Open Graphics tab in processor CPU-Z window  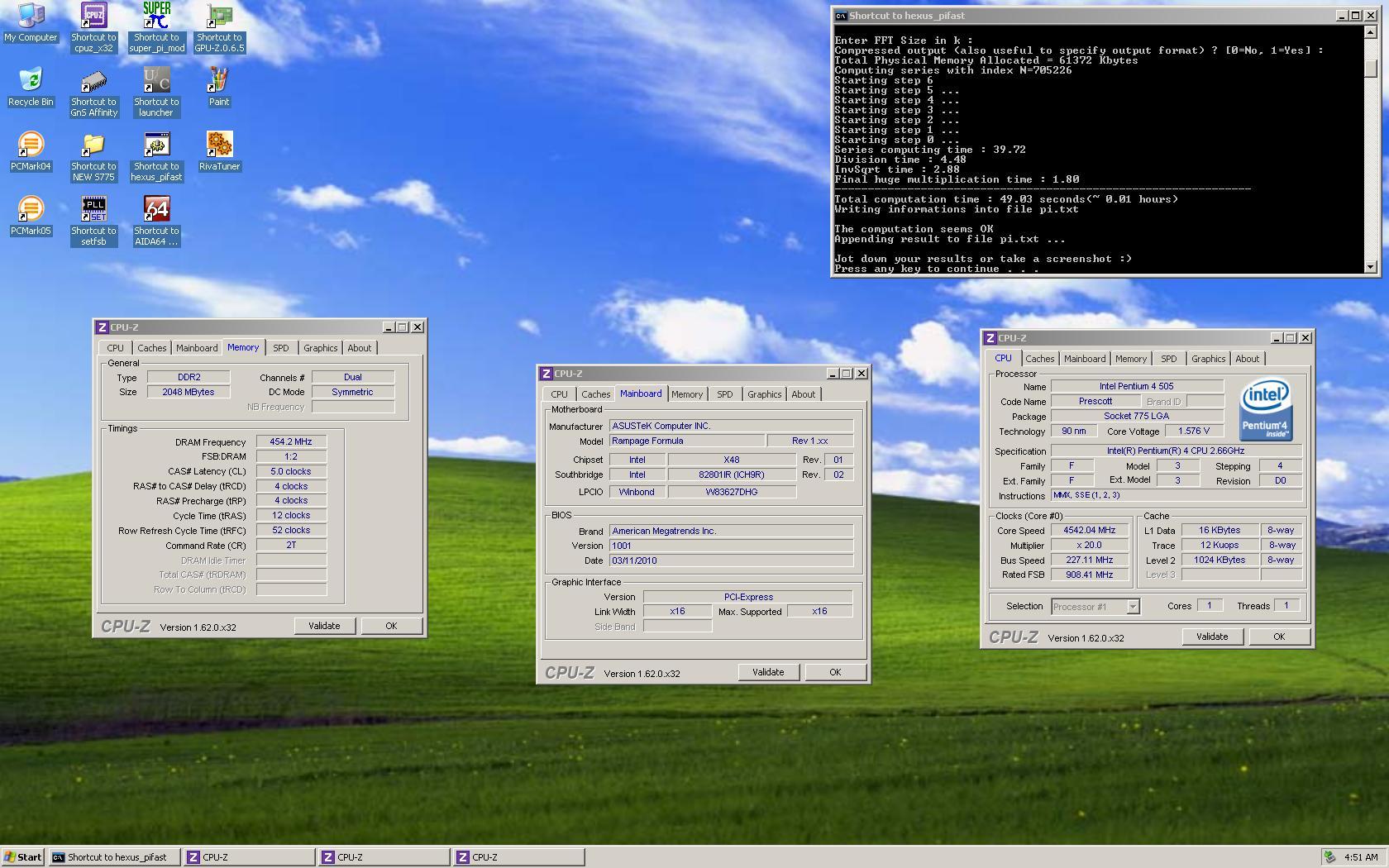1208,359
